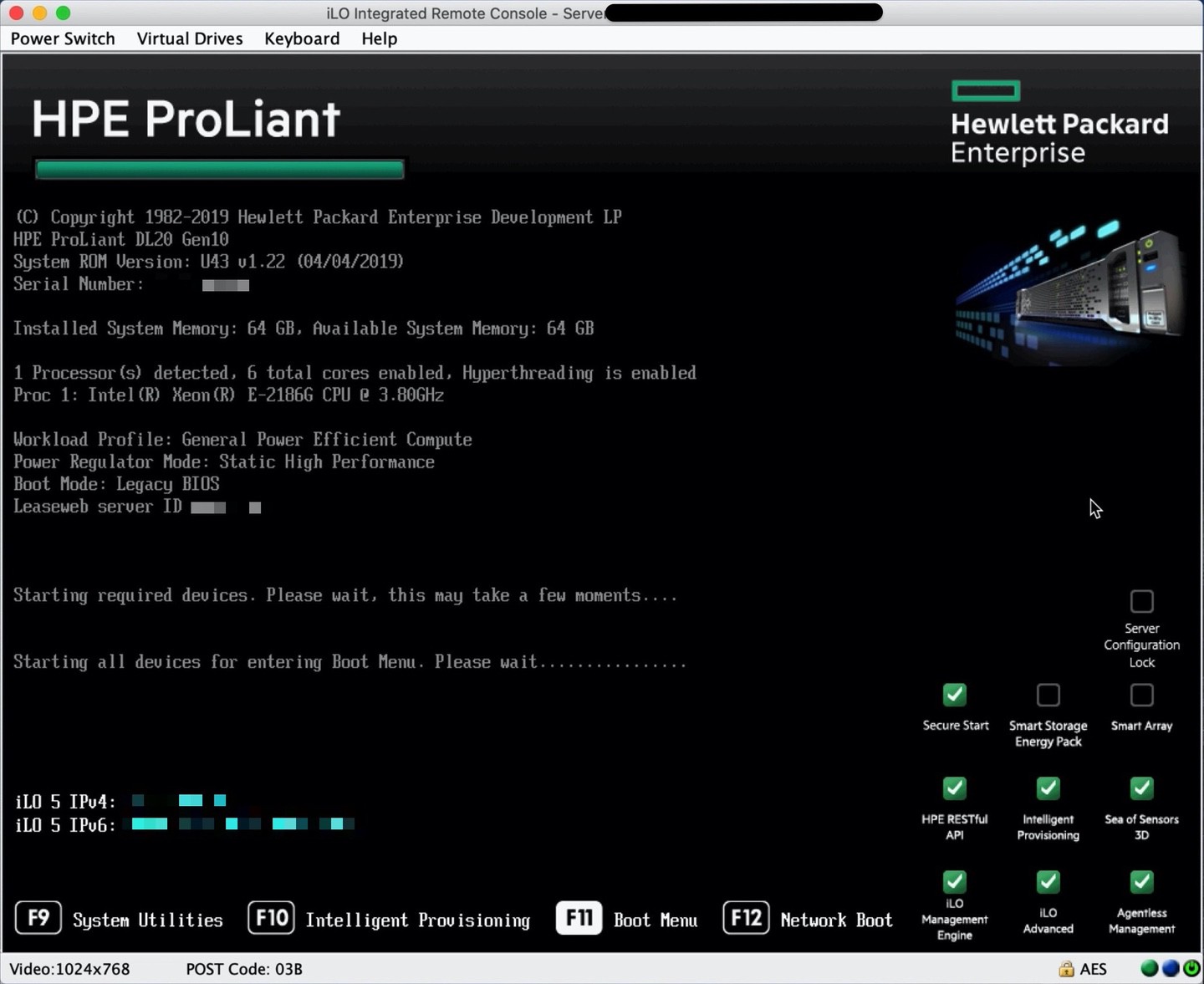Viewport: 1204px width, 984px height.
Task: Click the 'iLO Integrated Remote Console' window title
Action: [x=465, y=13]
